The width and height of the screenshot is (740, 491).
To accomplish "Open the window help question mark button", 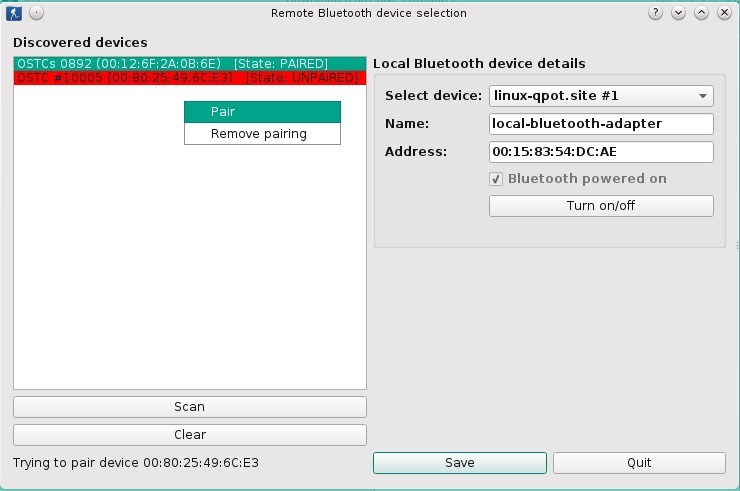I will tap(655, 13).
